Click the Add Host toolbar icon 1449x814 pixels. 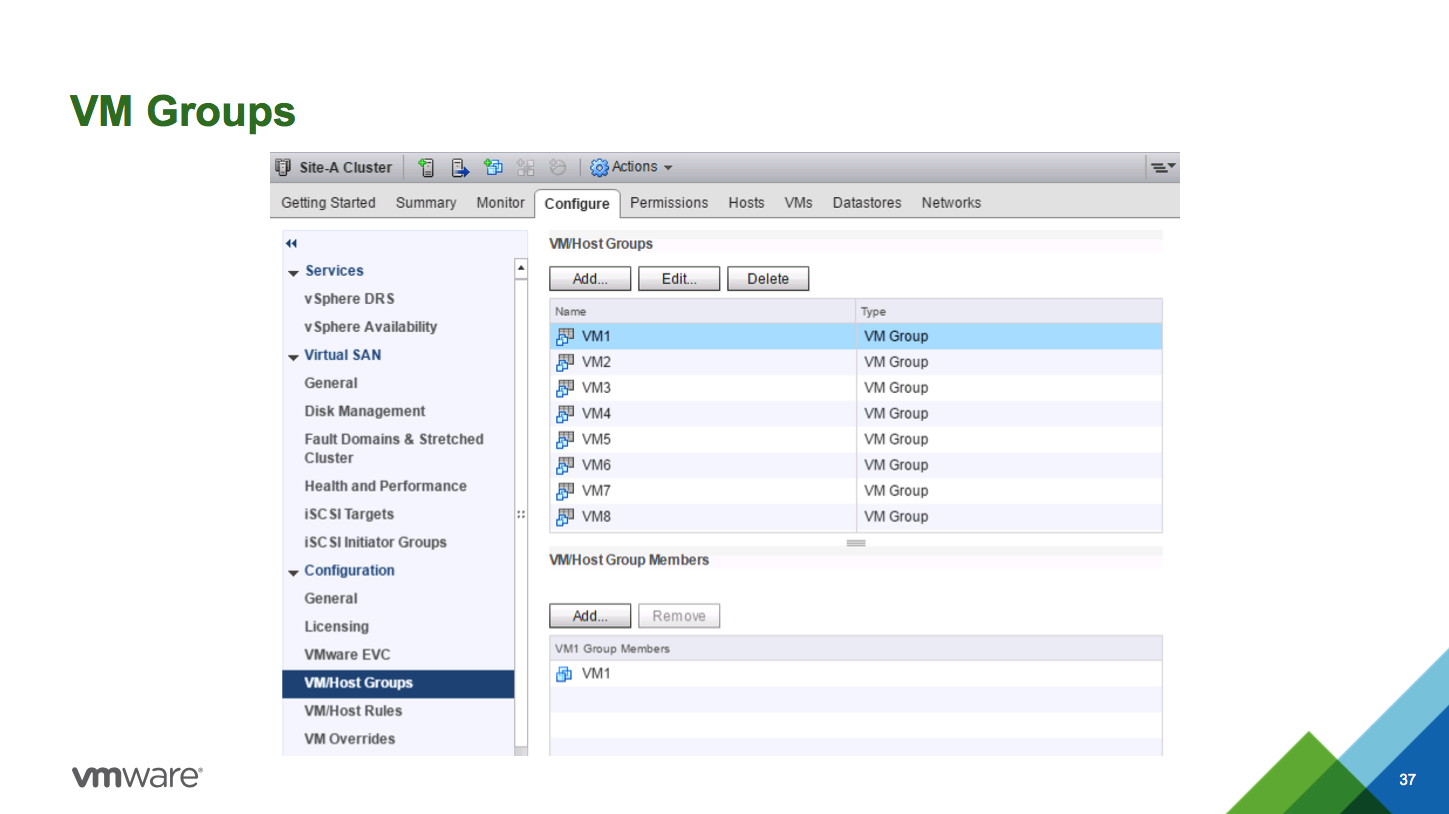pos(426,168)
